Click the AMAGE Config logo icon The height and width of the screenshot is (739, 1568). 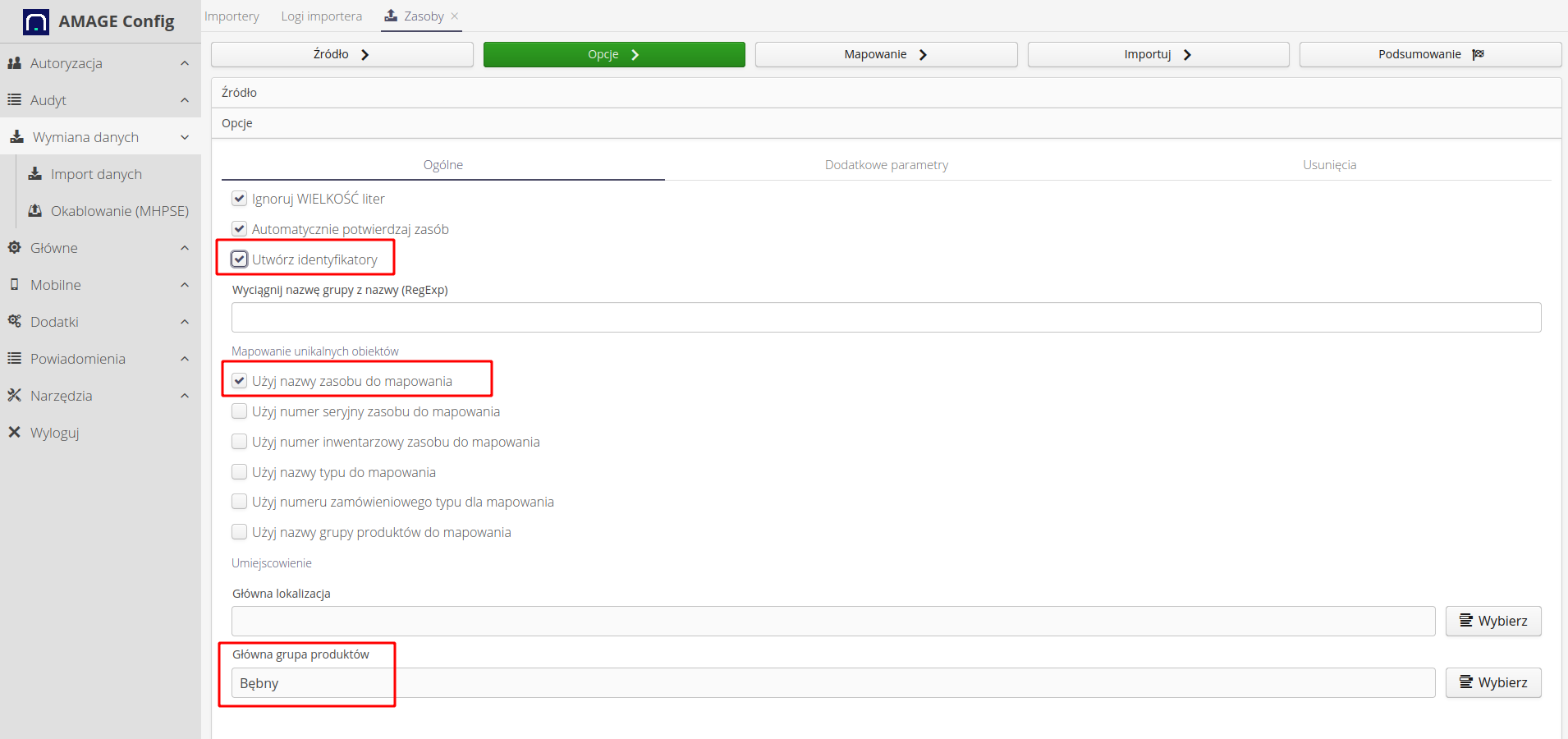tap(36, 22)
